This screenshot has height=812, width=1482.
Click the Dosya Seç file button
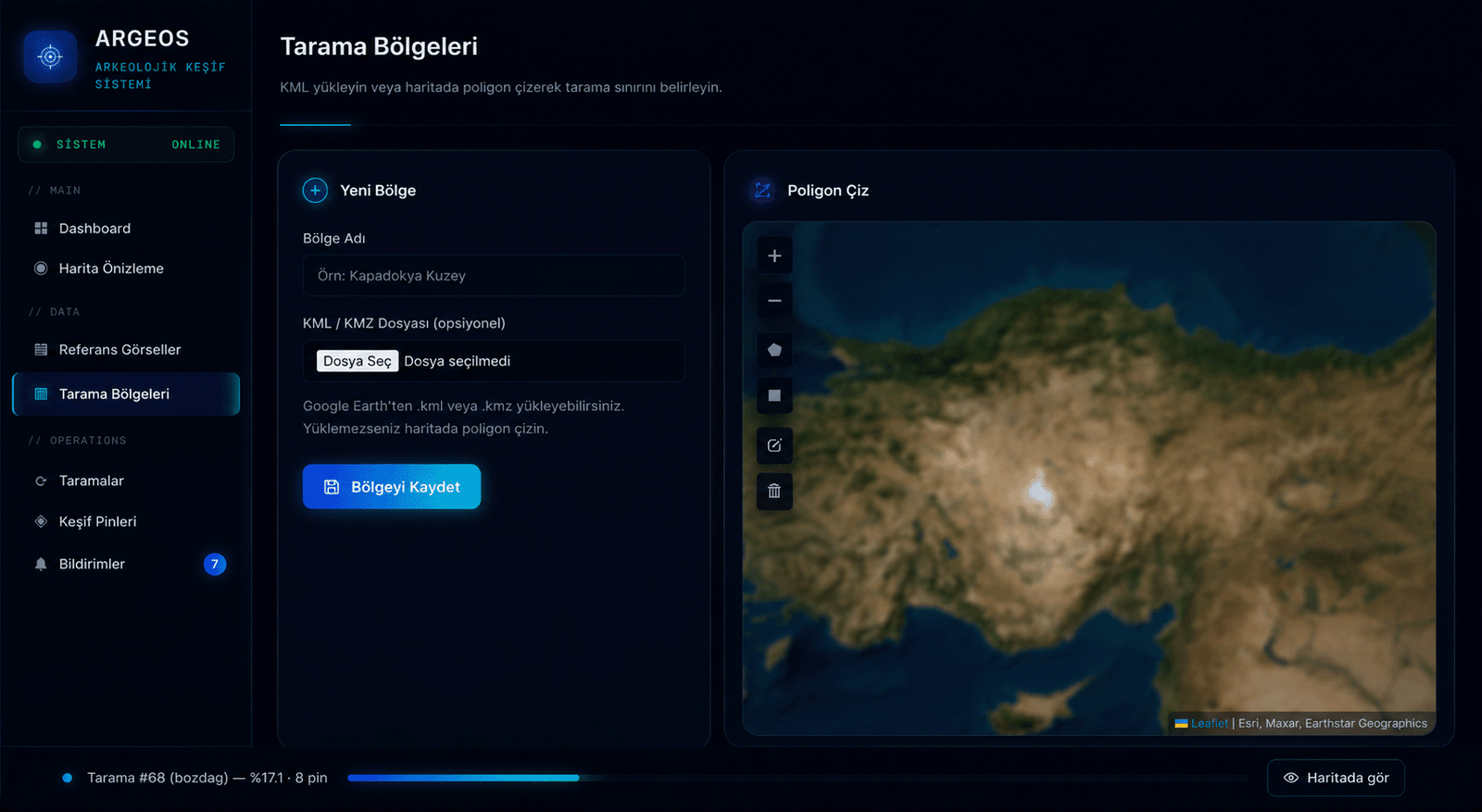[358, 361]
